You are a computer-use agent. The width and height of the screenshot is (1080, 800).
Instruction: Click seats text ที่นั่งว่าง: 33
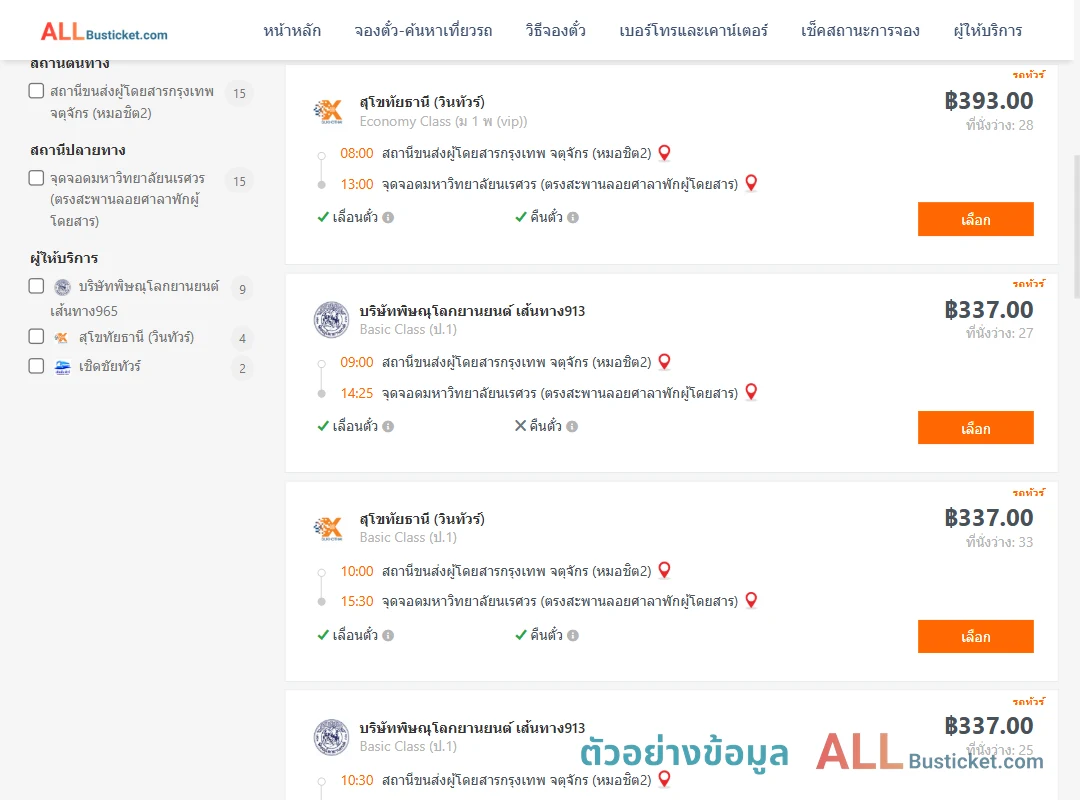999,542
